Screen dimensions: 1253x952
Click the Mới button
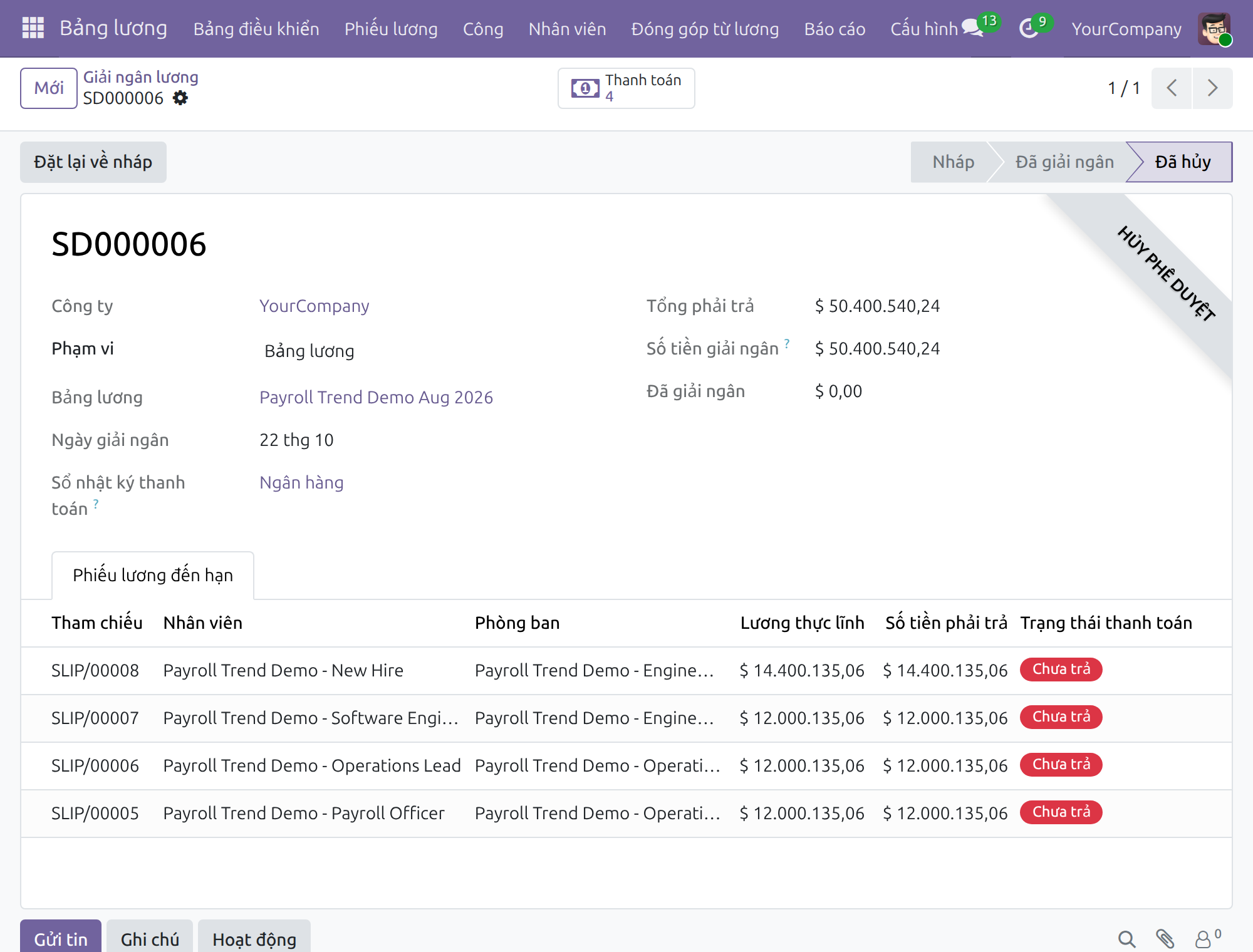(49, 88)
